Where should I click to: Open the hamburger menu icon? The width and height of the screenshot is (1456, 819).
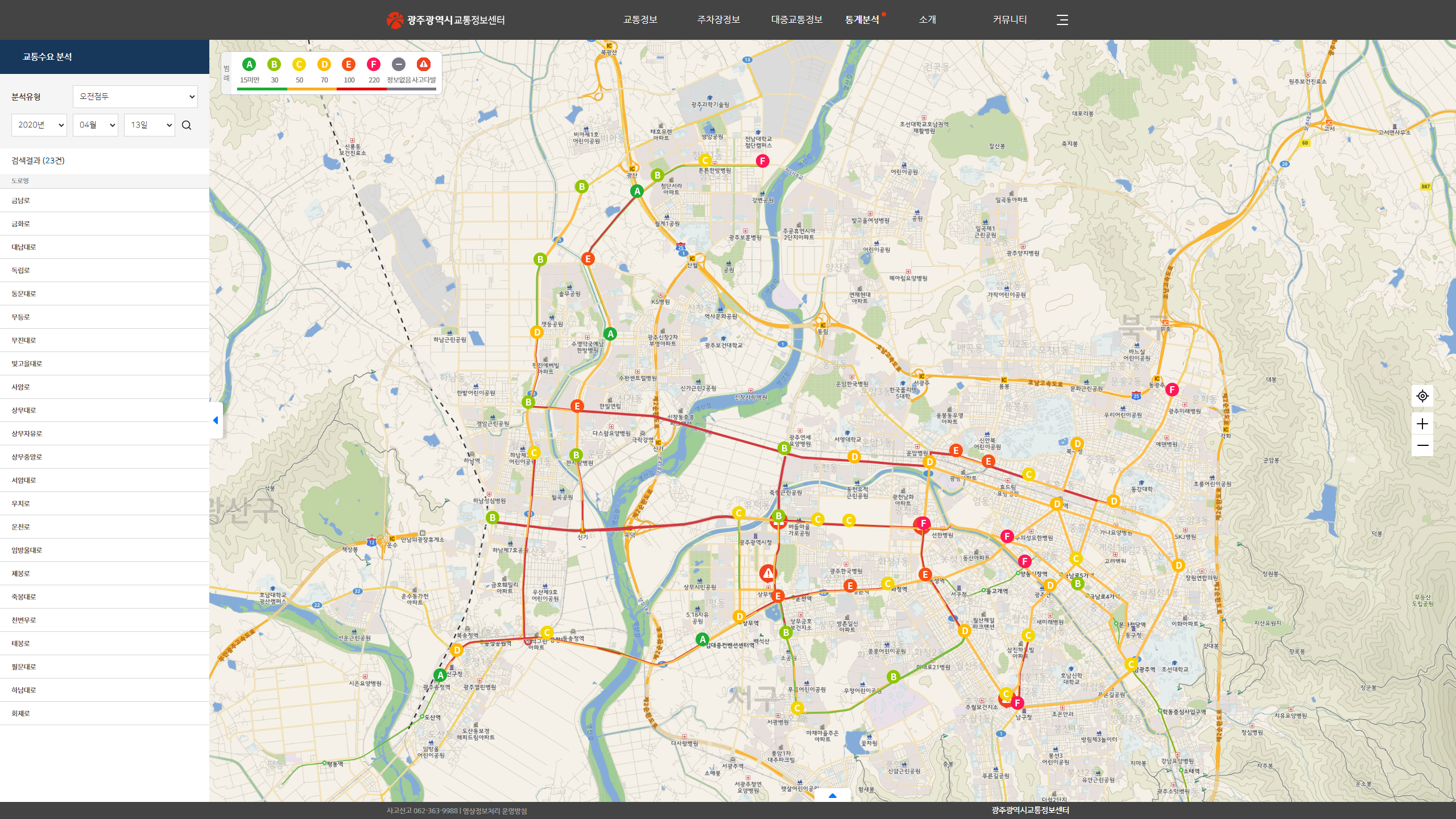click(1062, 20)
